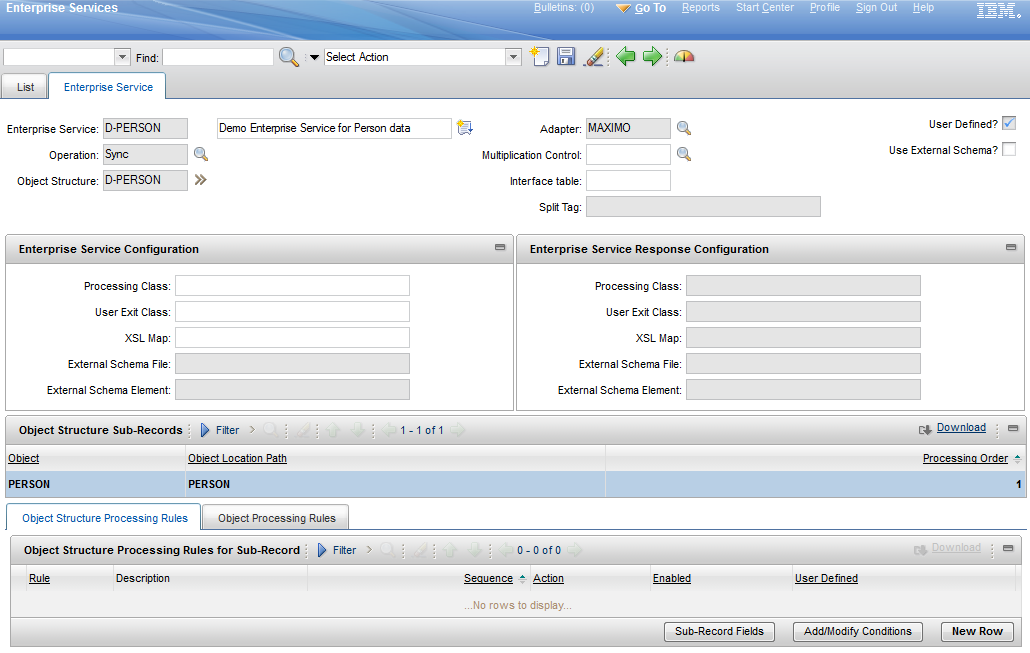Viewport: 1030px width, 653px height.
Task: Save the enterprise service record
Action: (x=565, y=57)
